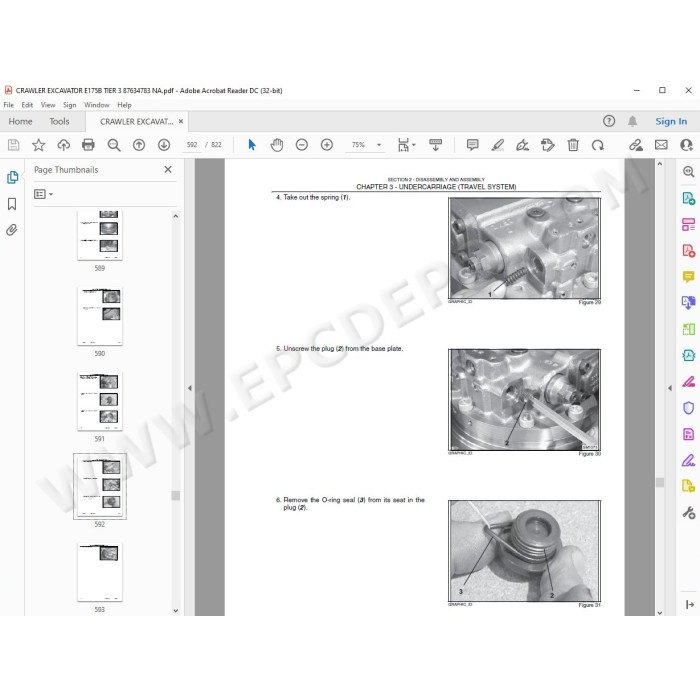Open the find text magnifier icon
Viewport: 700px width, 700px height.
click(114, 145)
